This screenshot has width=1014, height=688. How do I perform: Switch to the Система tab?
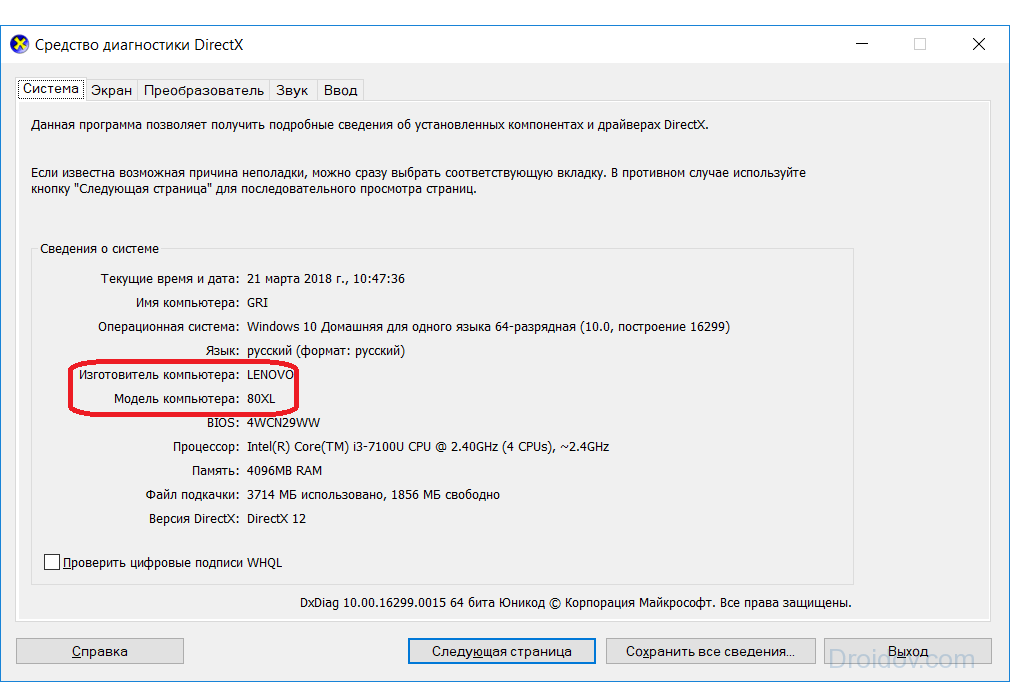[51, 89]
